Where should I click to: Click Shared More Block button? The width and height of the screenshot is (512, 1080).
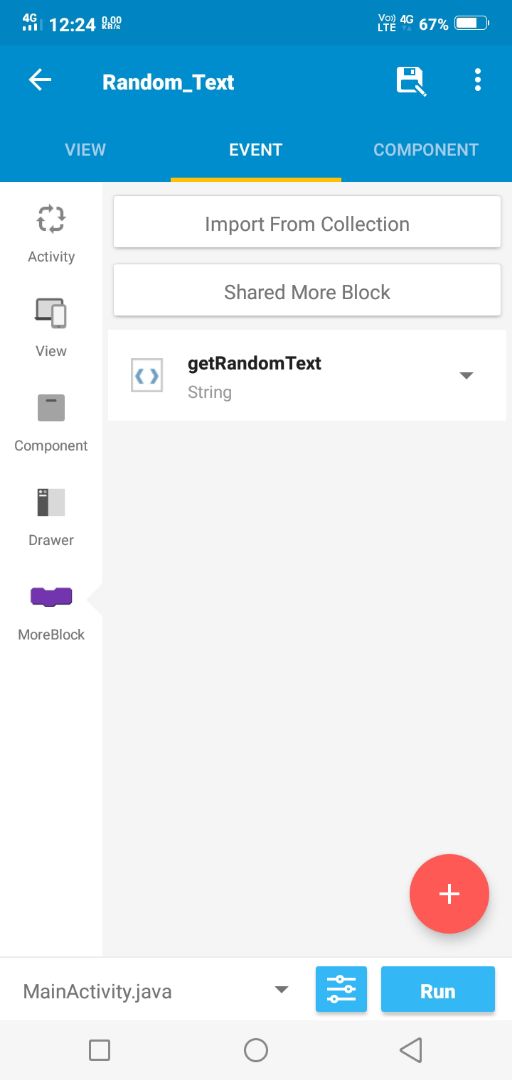click(x=307, y=291)
